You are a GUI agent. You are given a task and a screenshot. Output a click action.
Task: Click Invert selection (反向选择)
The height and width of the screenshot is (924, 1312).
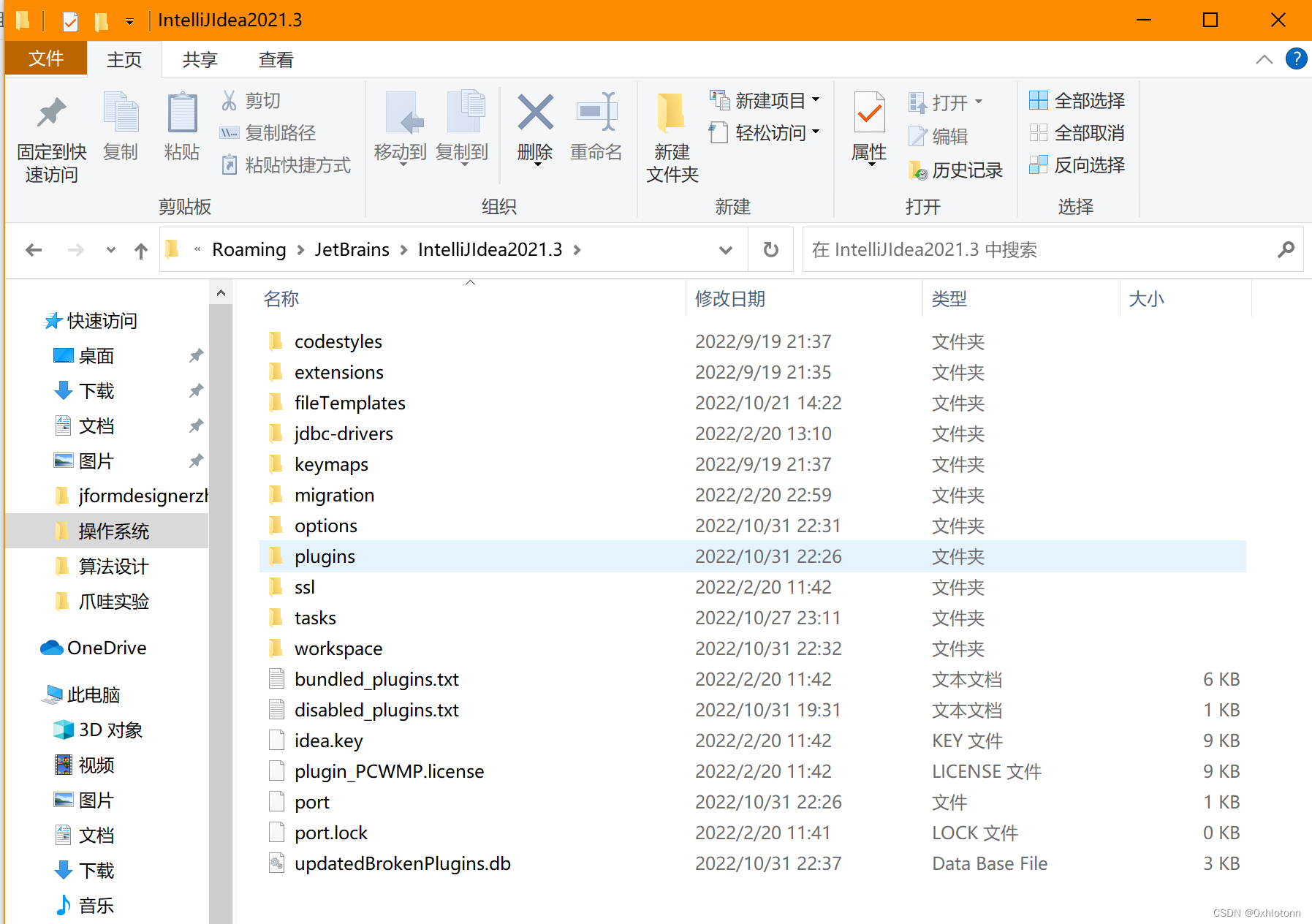(1077, 164)
